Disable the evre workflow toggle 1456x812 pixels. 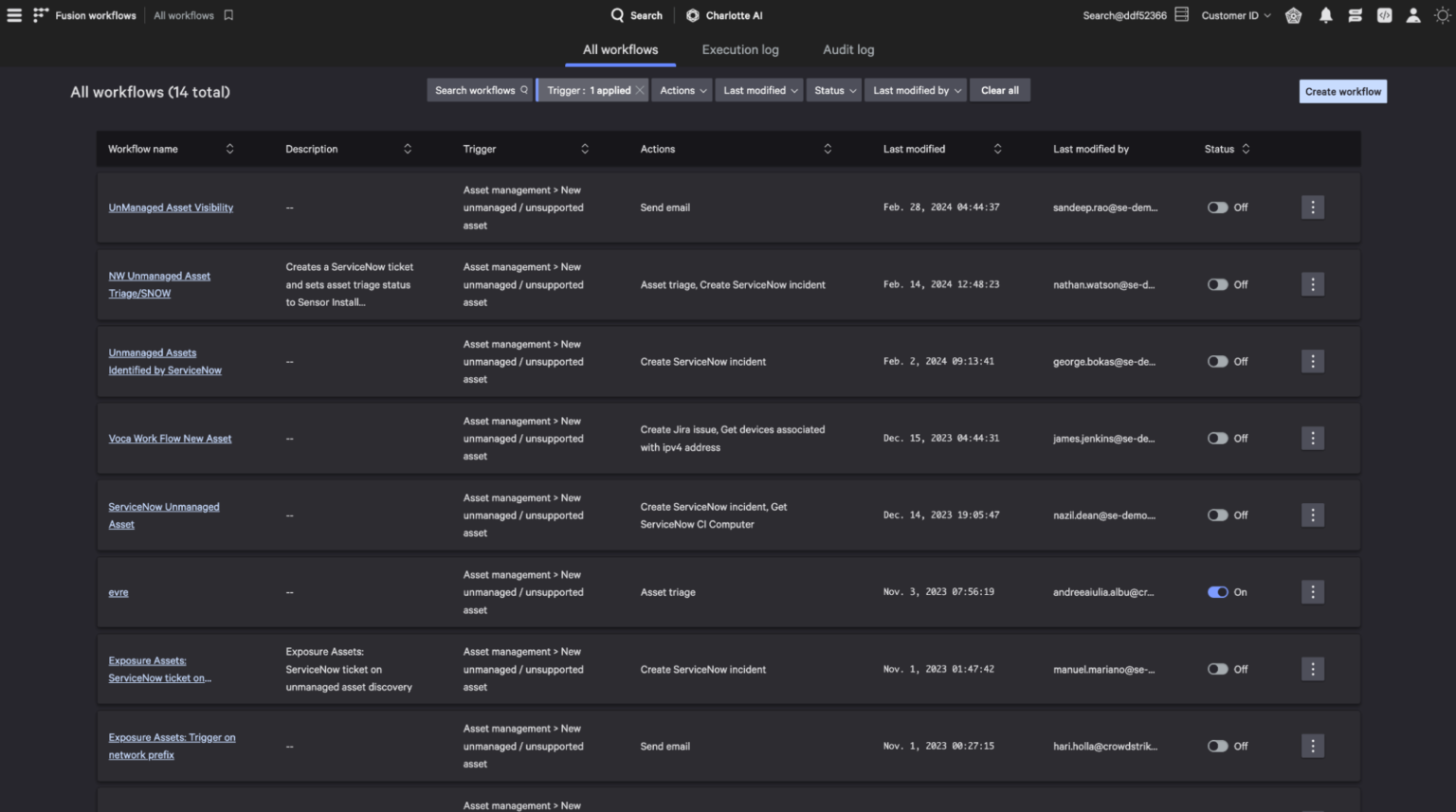coord(1218,591)
